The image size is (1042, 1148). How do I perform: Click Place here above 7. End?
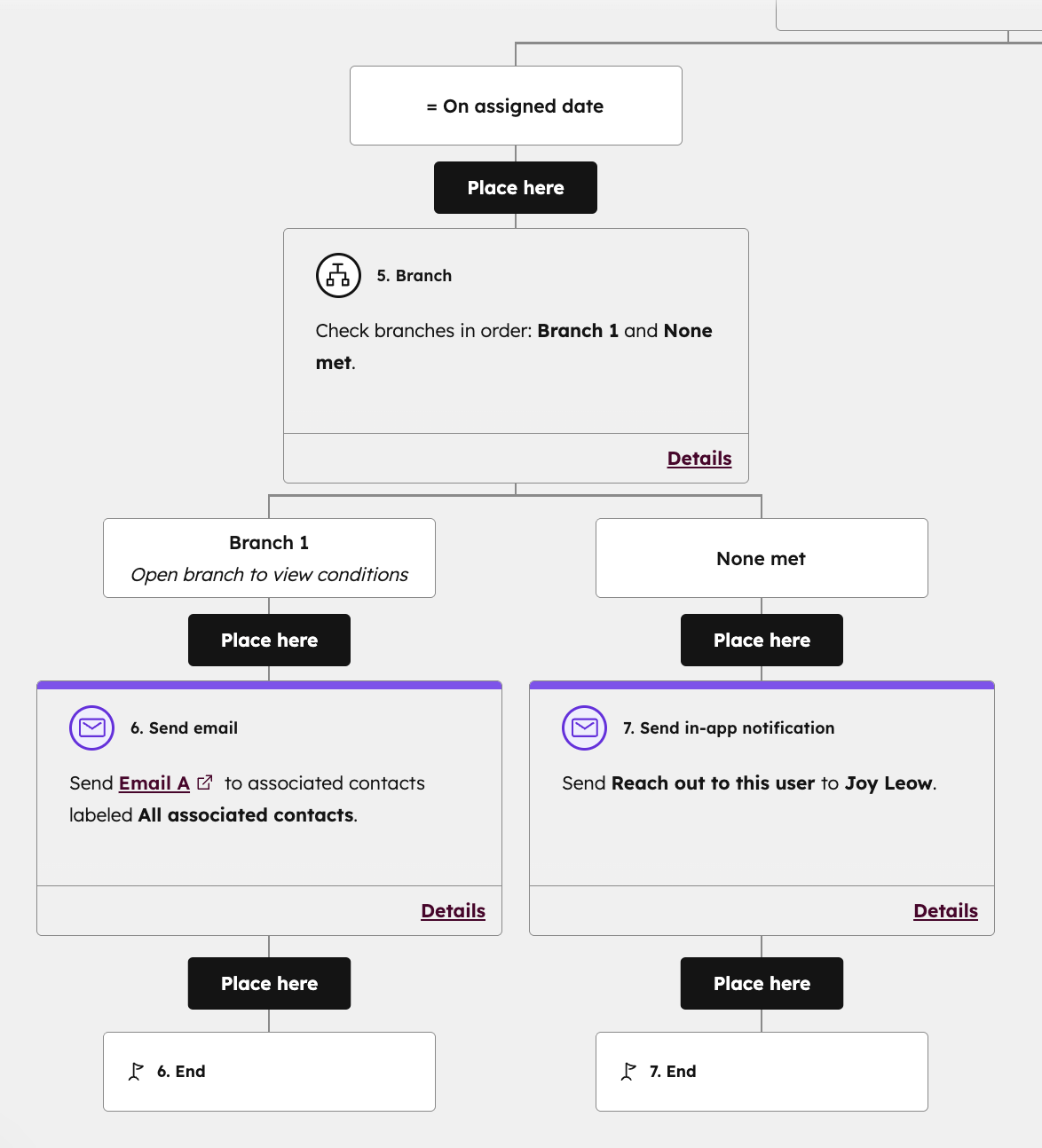coord(761,983)
